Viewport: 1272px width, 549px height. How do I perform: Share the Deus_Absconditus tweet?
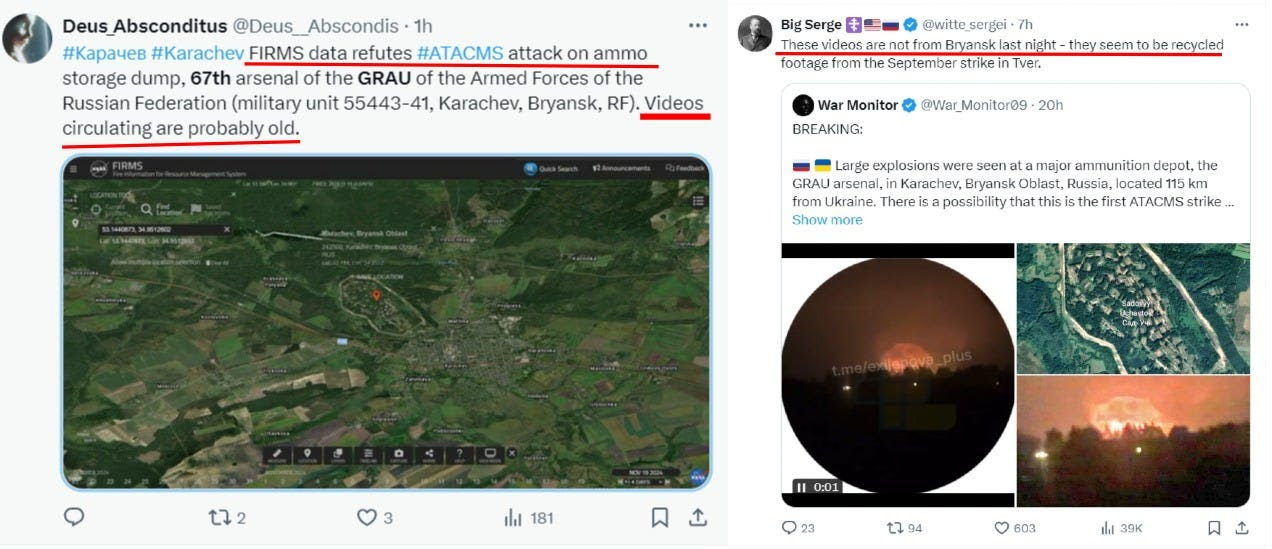pyautogui.click(x=699, y=517)
